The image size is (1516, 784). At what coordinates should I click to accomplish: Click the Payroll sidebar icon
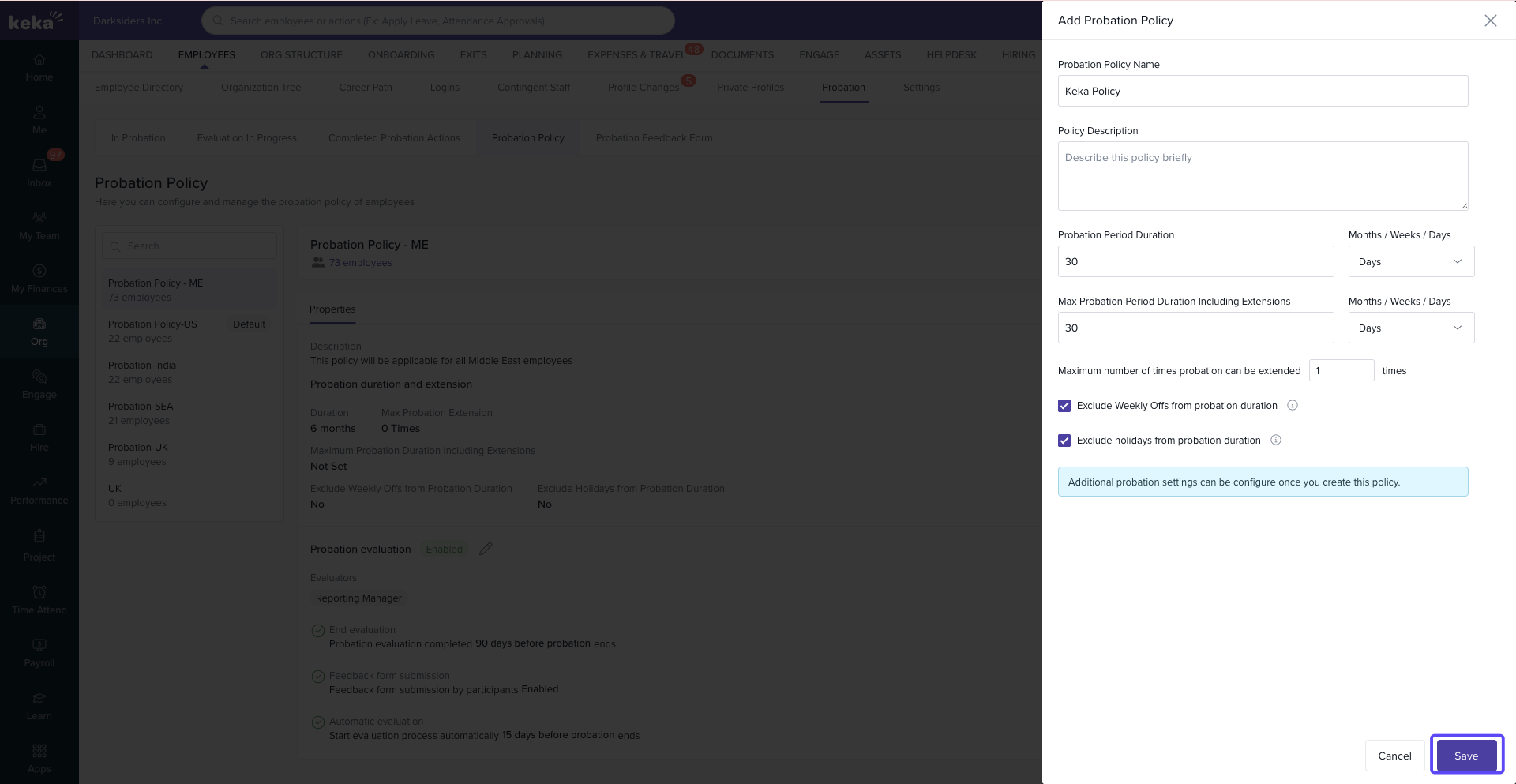pos(39,647)
